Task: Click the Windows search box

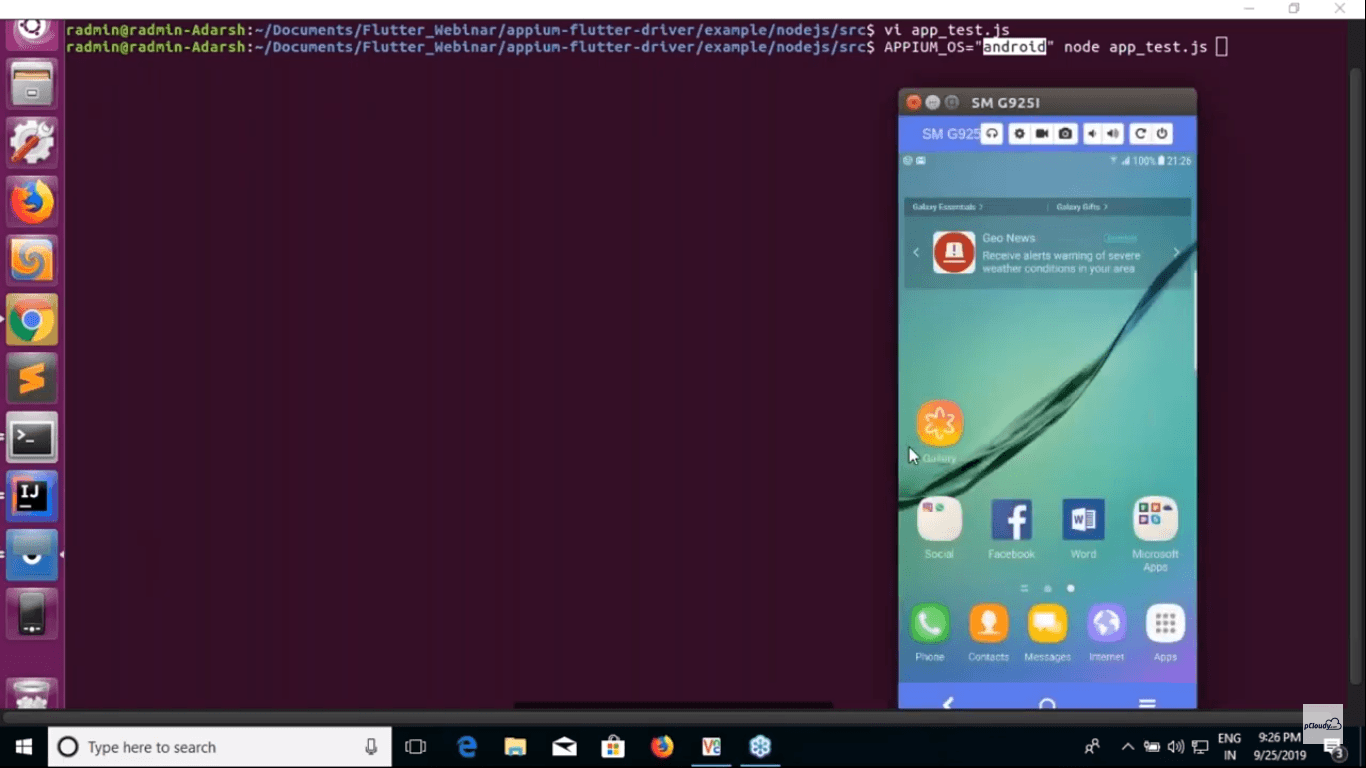Action: (x=220, y=747)
